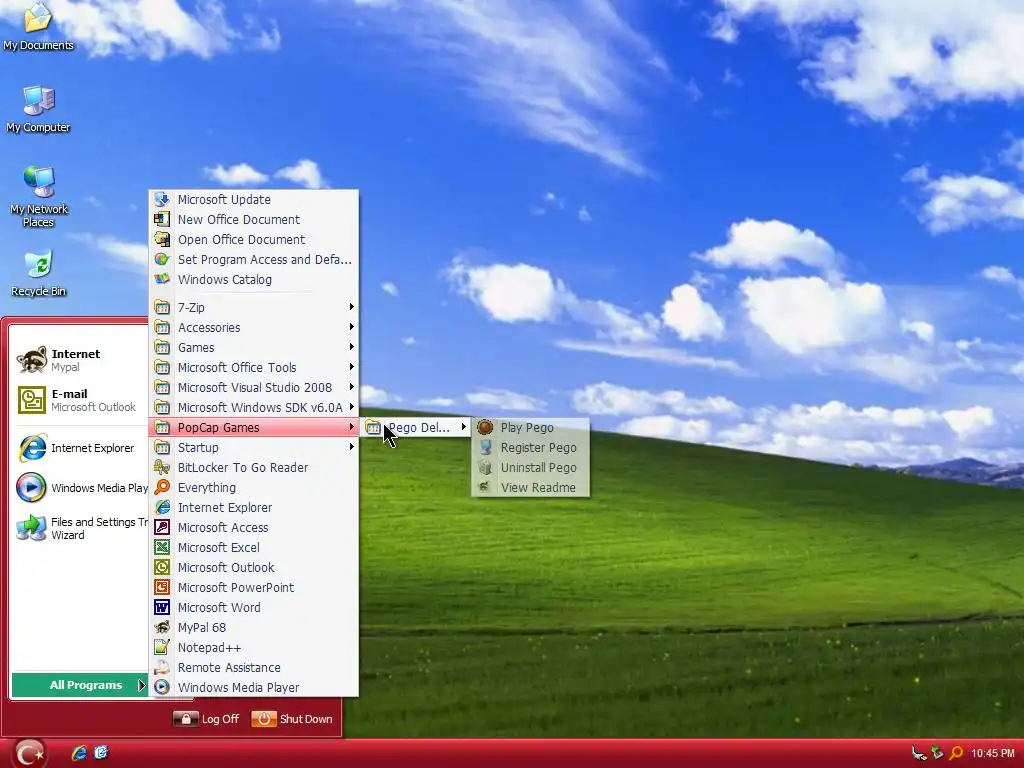The image size is (1024, 768).
Task: Open the My Documents desktop icon
Action: (38, 25)
